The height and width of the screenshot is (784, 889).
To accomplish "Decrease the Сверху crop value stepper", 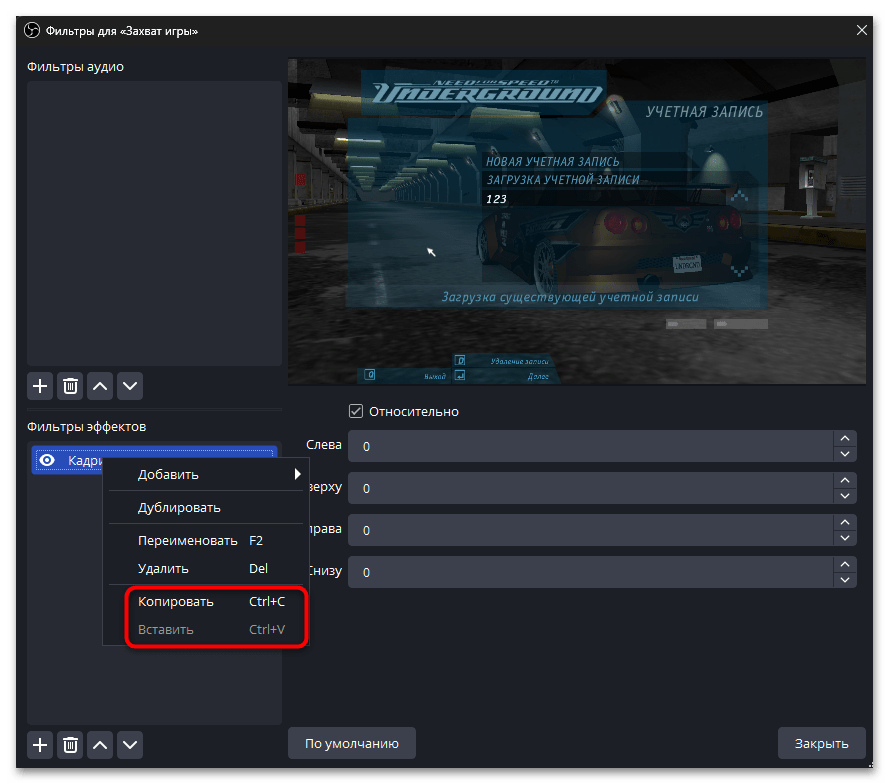I will (845, 495).
